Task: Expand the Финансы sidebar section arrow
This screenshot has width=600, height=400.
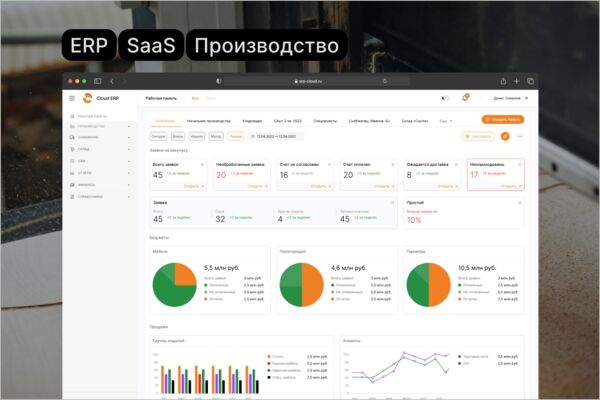Action: click(129, 185)
